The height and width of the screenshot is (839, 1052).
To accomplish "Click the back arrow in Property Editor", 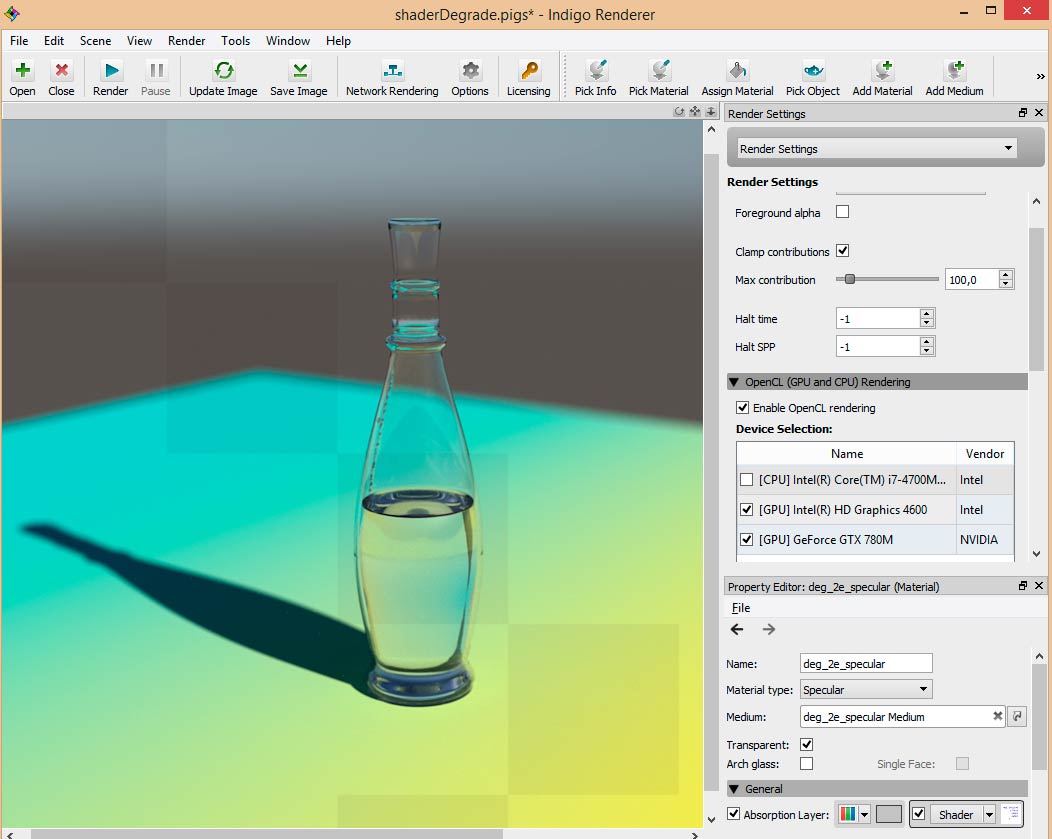I will click(x=737, y=629).
